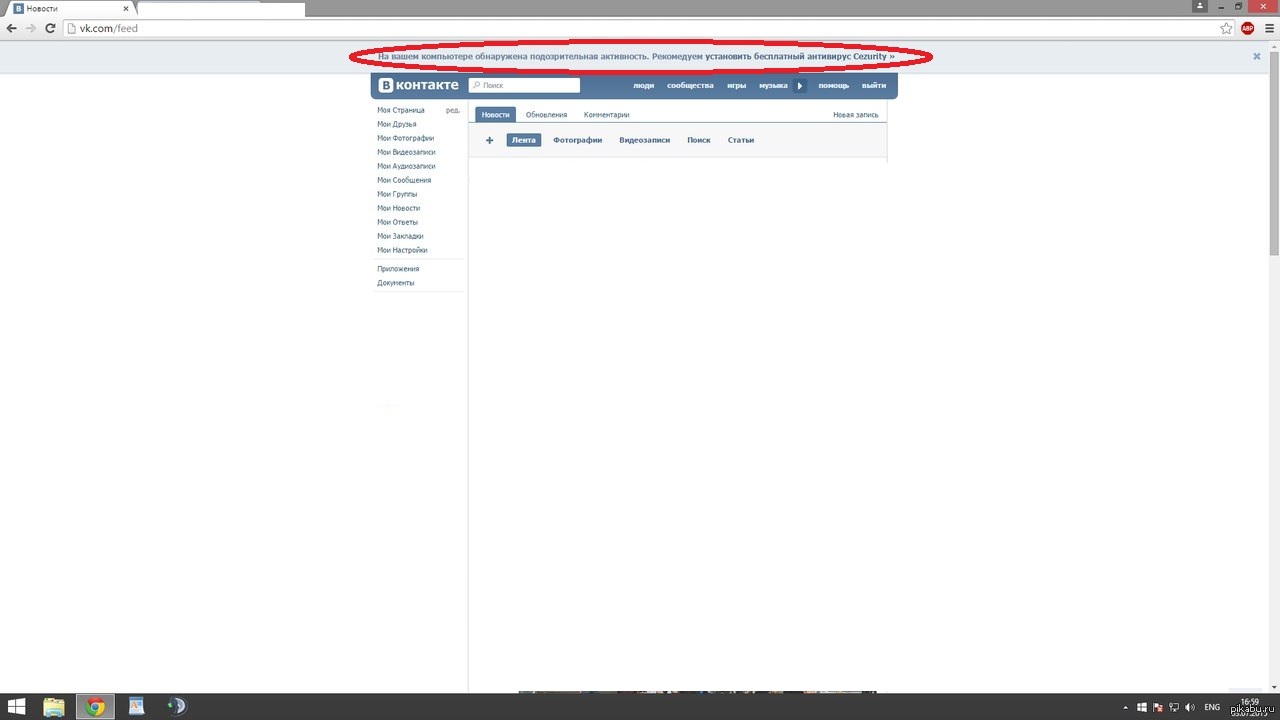Go back with browser back arrow
1280x720 pixels.
tap(12, 28)
